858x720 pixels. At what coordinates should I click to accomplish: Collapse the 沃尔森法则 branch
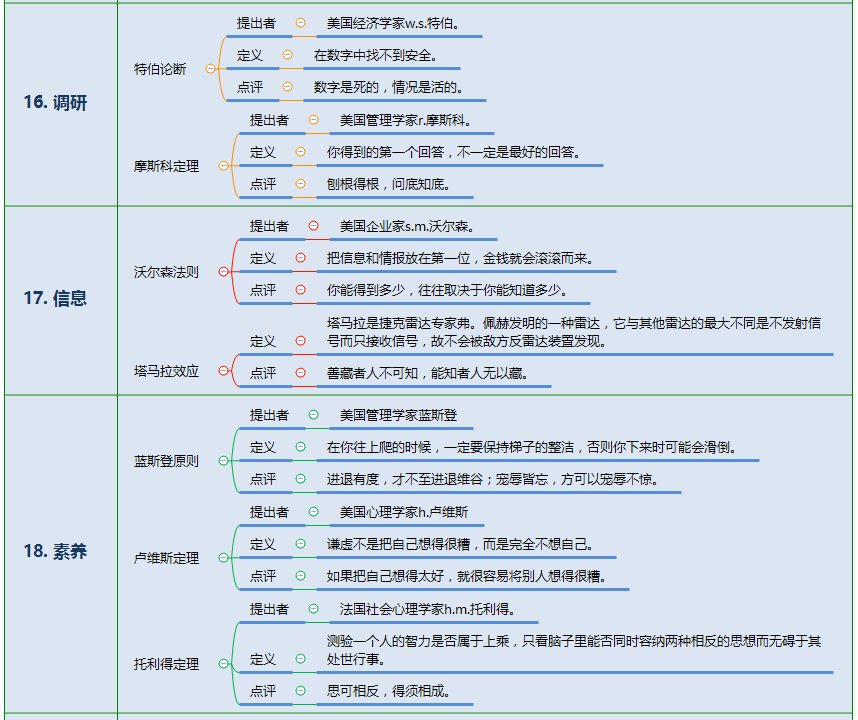tap(223, 271)
